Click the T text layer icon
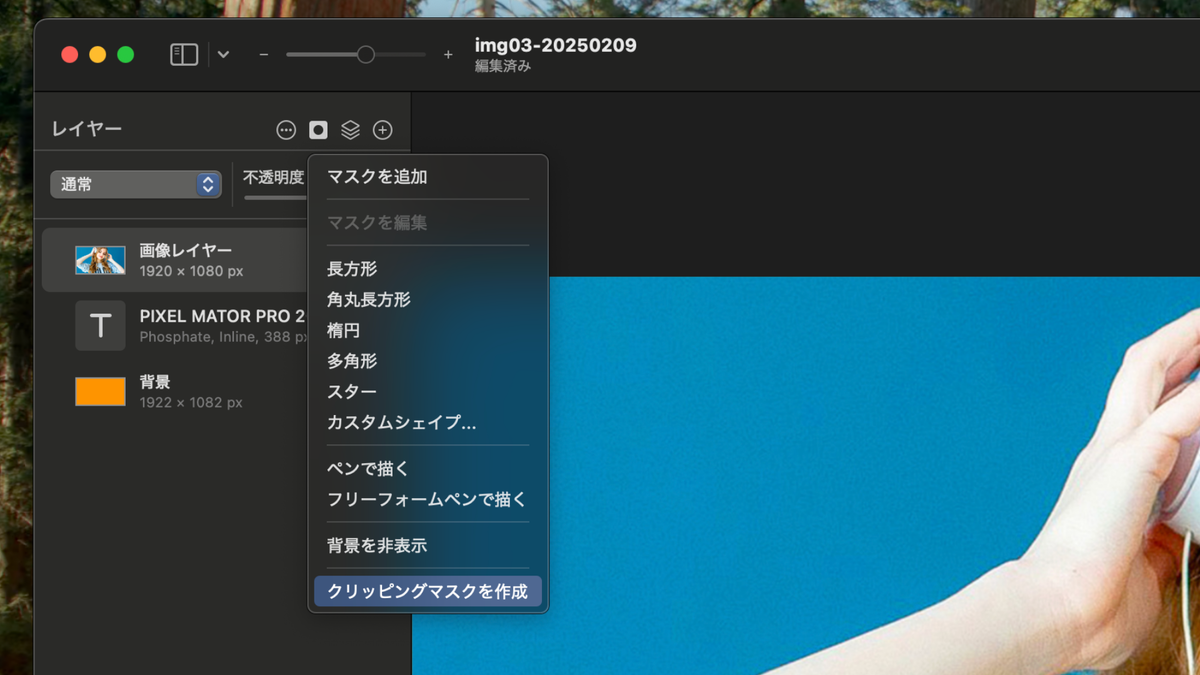 click(x=100, y=326)
